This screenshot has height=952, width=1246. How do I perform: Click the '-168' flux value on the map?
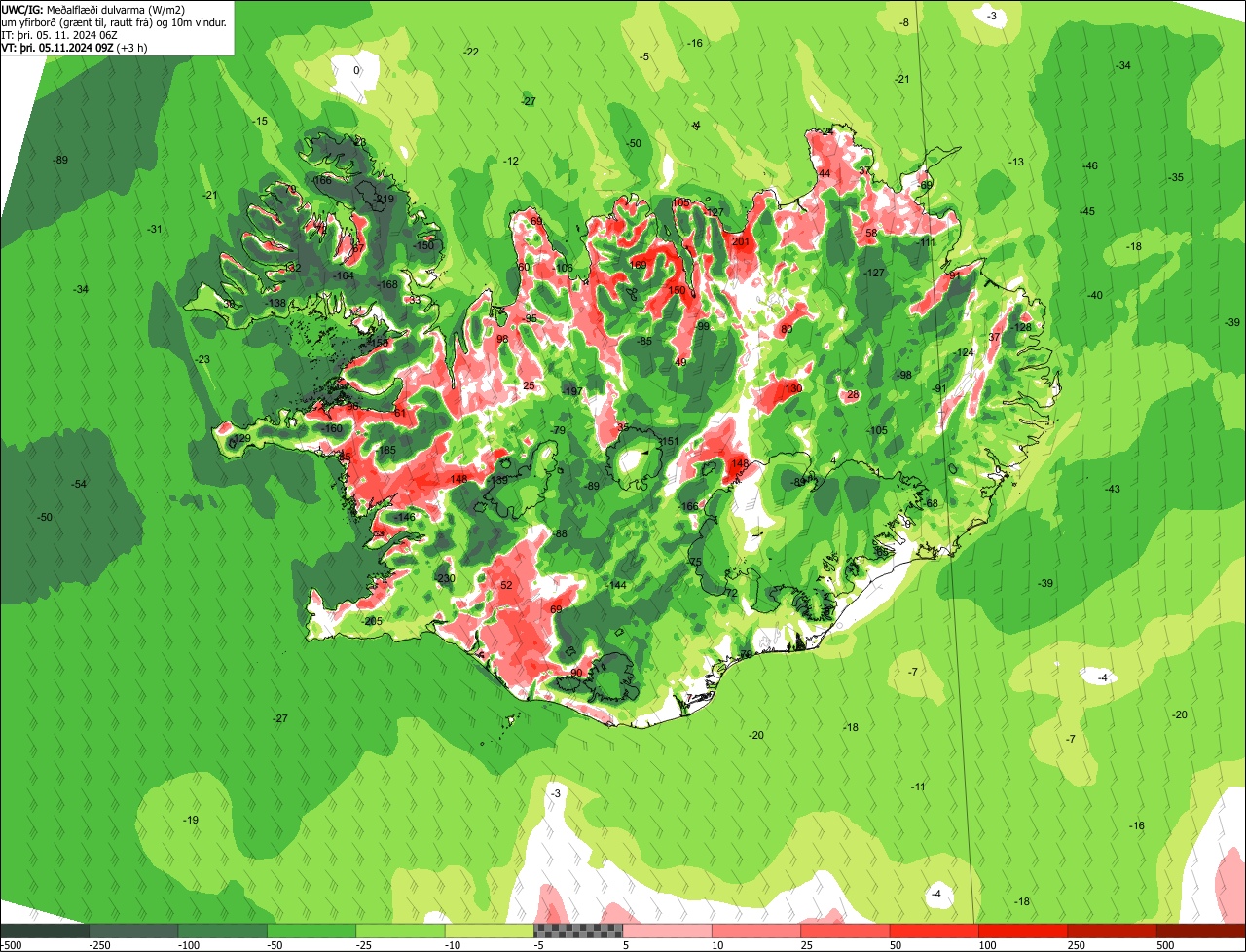(x=387, y=284)
